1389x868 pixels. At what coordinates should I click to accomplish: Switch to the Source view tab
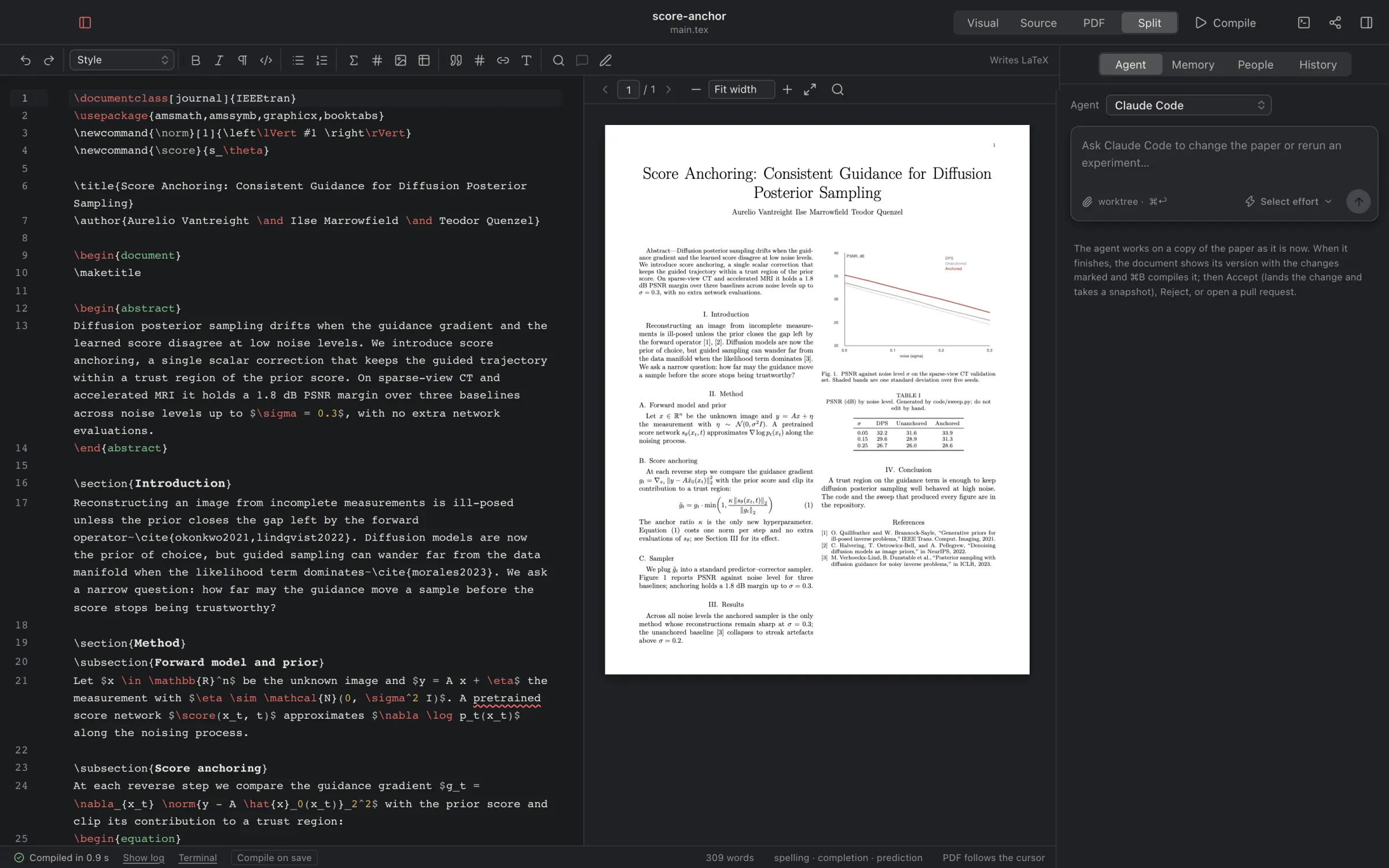pyautogui.click(x=1038, y=23)
